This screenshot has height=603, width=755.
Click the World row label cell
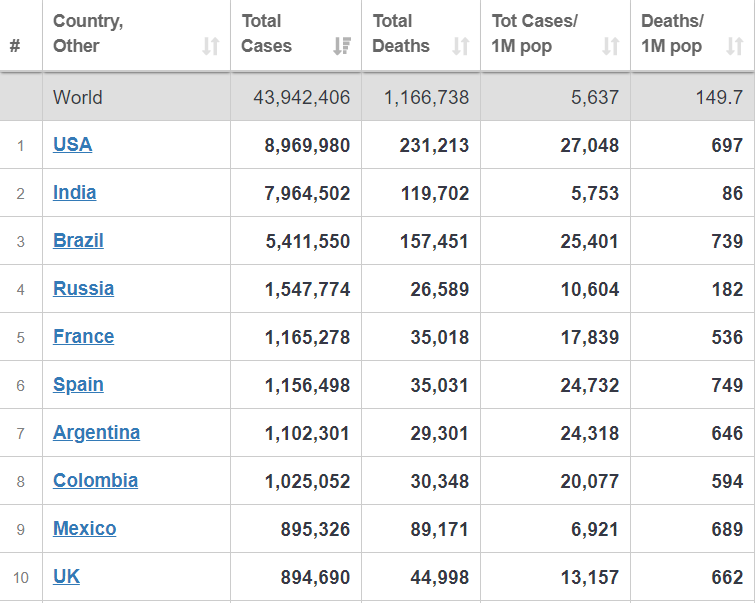pos(78,98)
